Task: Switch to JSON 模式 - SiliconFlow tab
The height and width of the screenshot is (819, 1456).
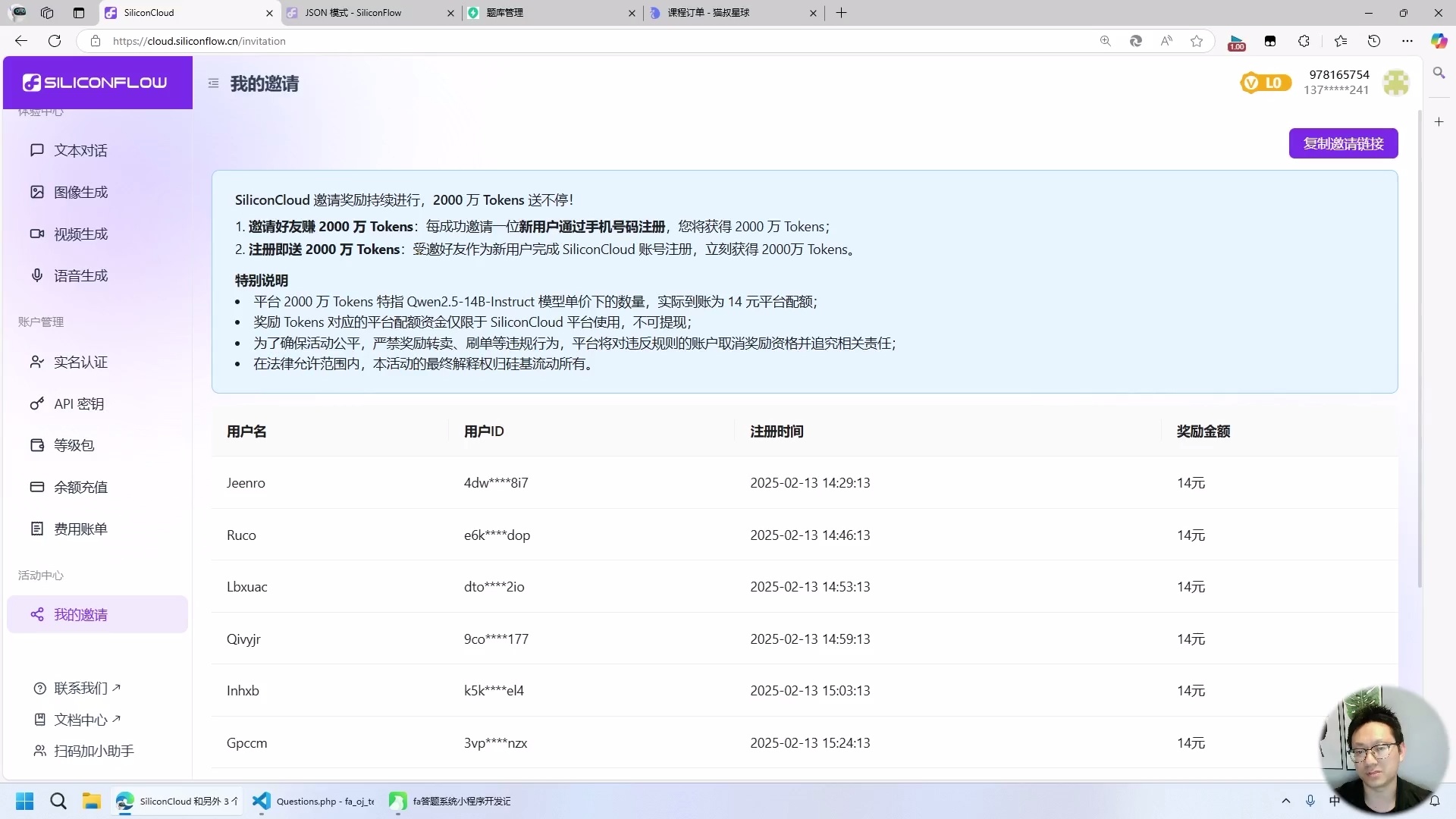Action: pos(372,13)
